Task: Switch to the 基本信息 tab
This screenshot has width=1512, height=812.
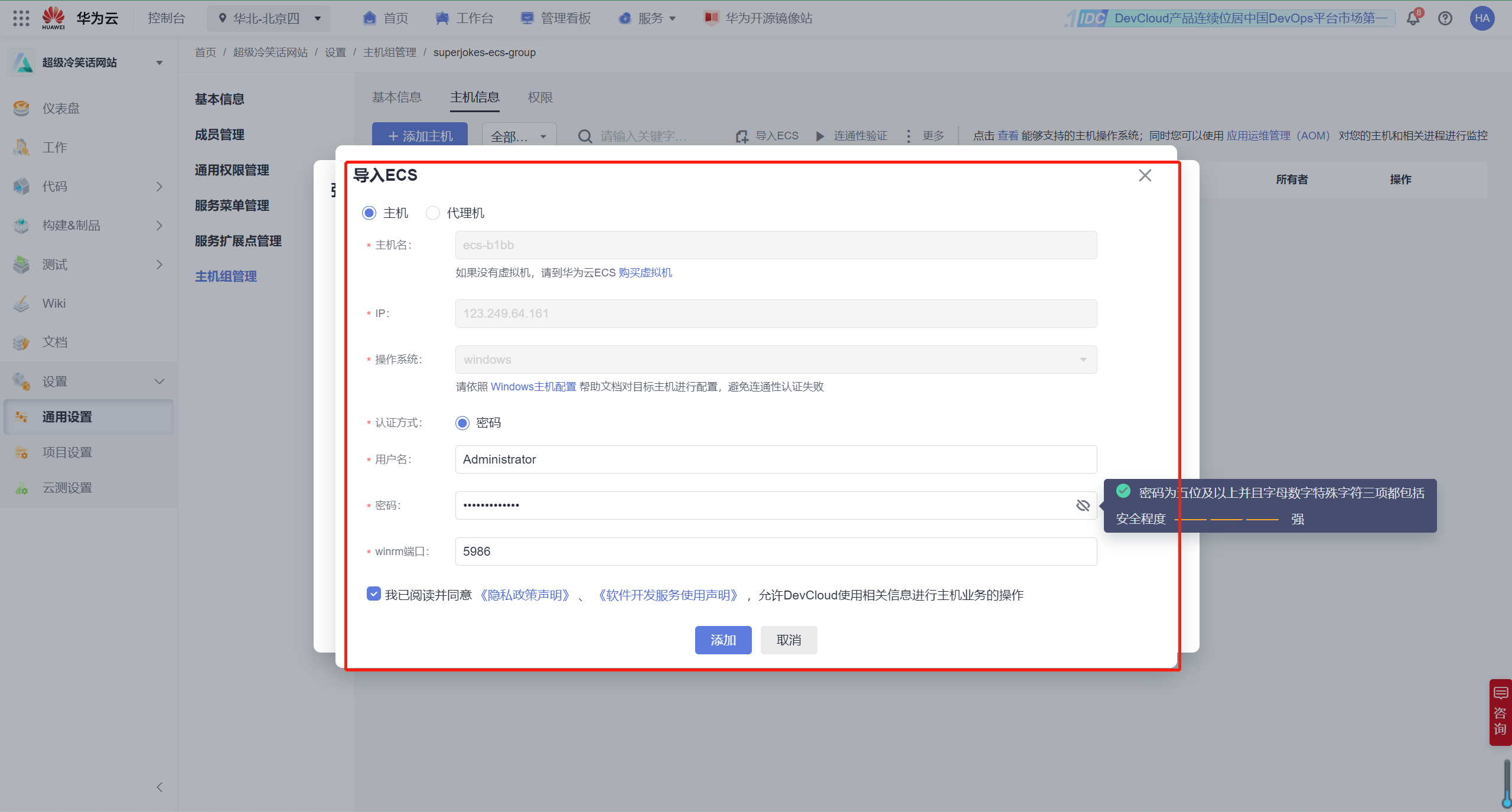Action: click(x=397, y=97)
